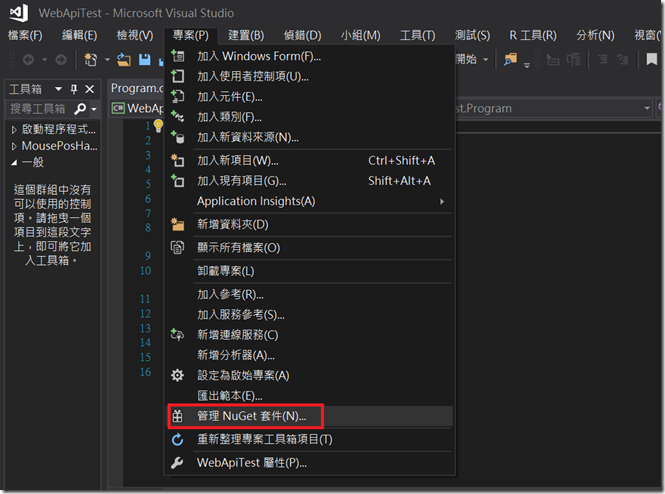Select 加入現有項目(G)... item
The width and height of the screenshot is (665, 494).
coord(310,181)
